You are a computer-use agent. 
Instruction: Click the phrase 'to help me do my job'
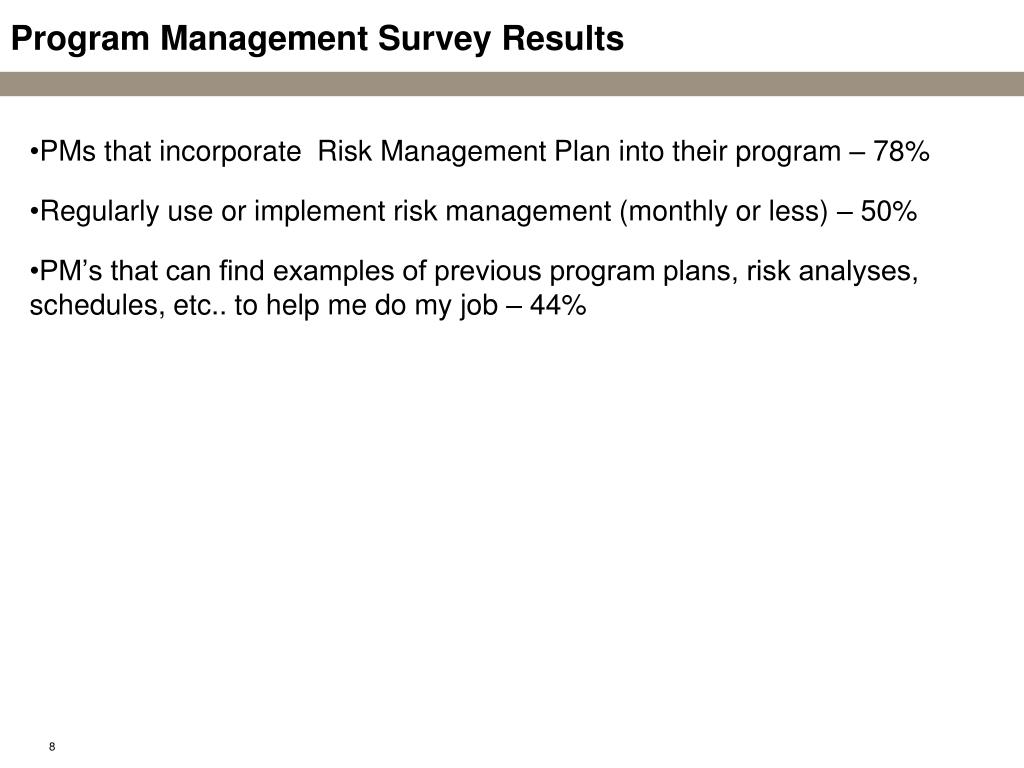(x=366, y=306)
